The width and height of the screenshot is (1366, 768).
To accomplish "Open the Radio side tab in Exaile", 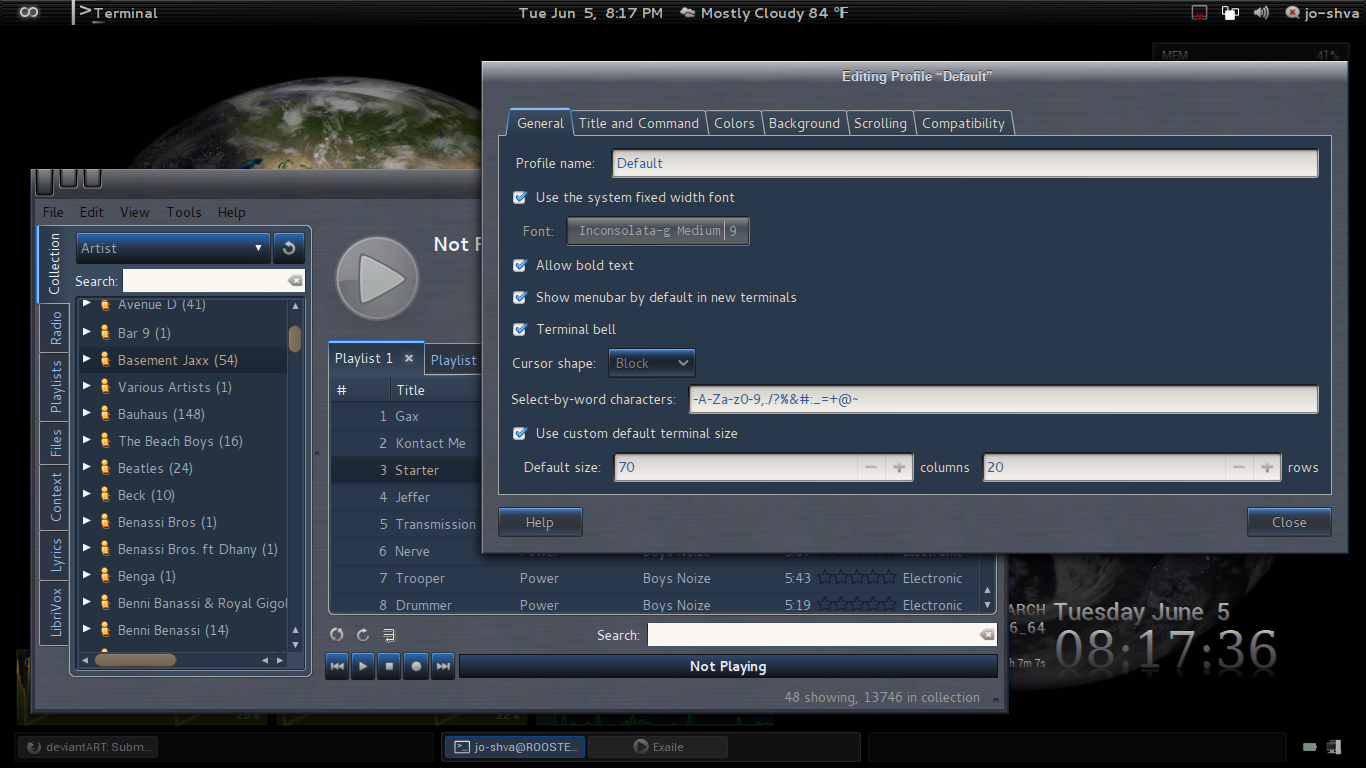I will click(x=56, y=328).
